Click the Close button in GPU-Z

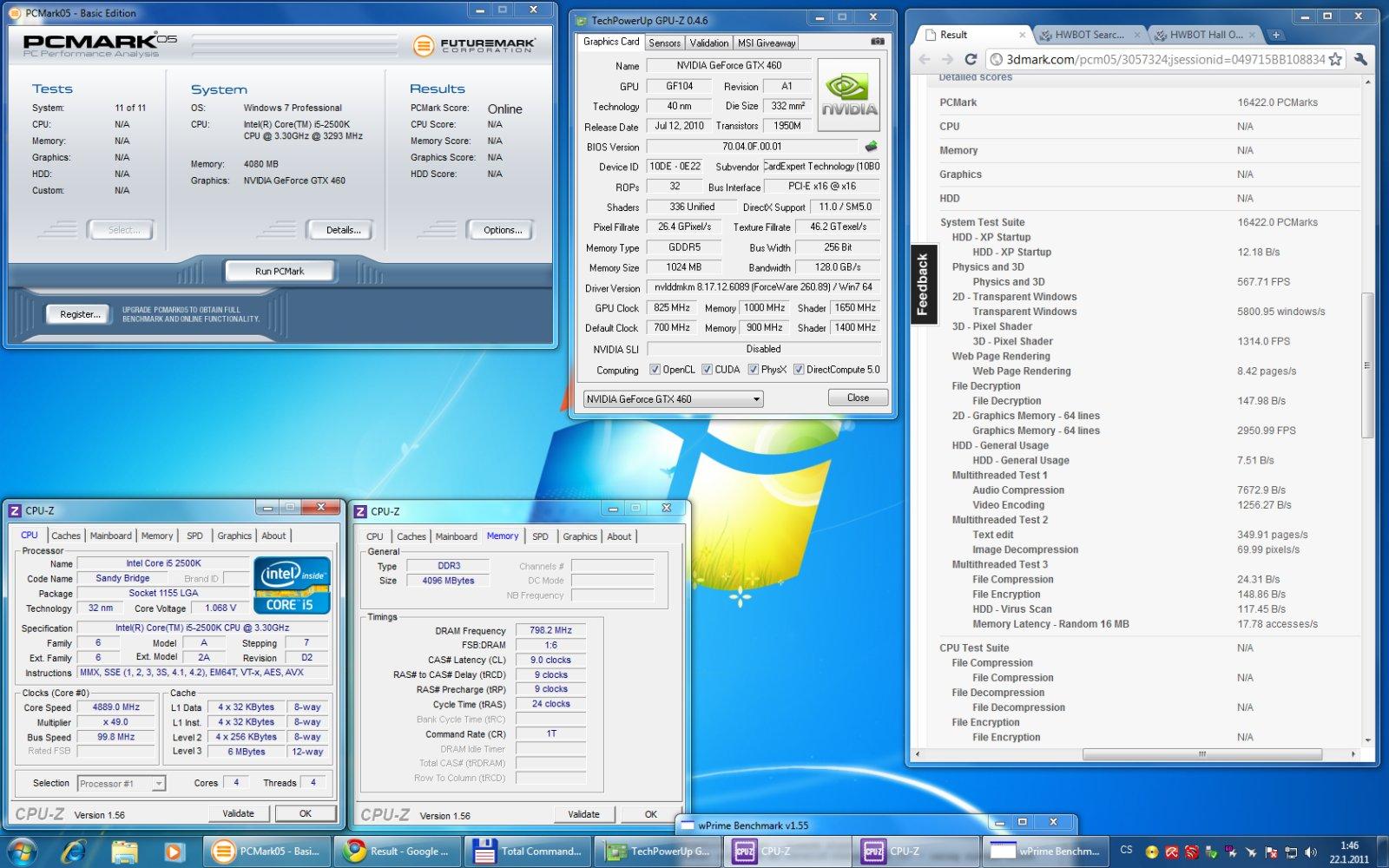(858, 398)
